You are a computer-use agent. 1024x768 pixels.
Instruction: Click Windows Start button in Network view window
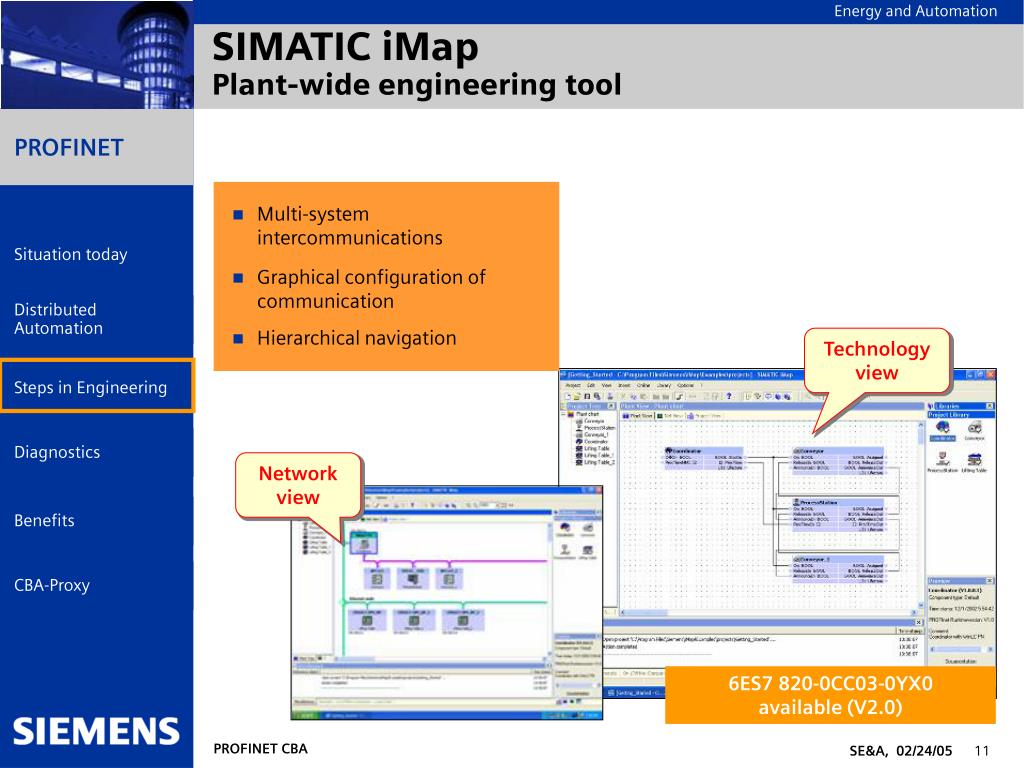tap(305, 715)
